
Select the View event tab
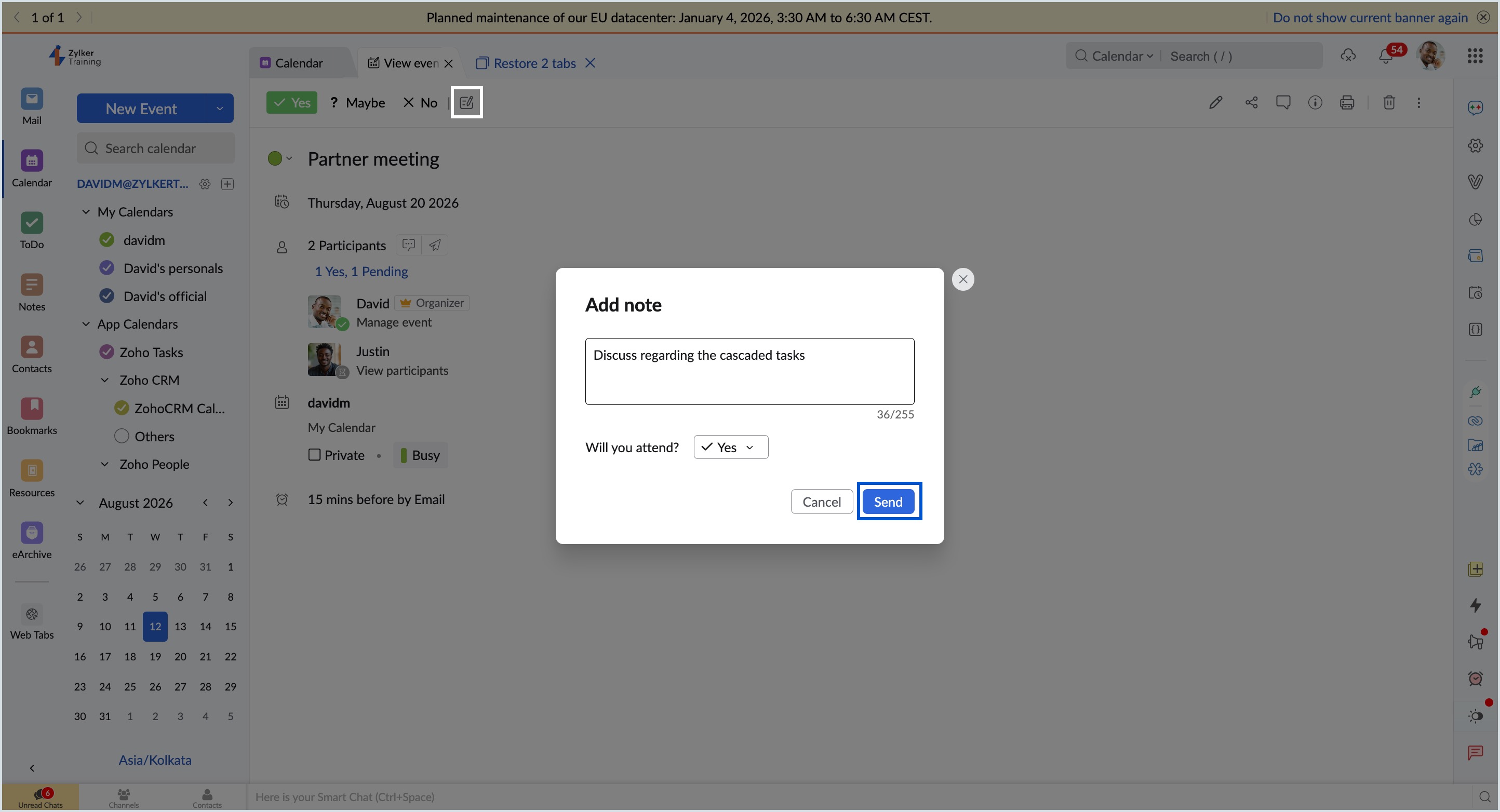(404, 63)
